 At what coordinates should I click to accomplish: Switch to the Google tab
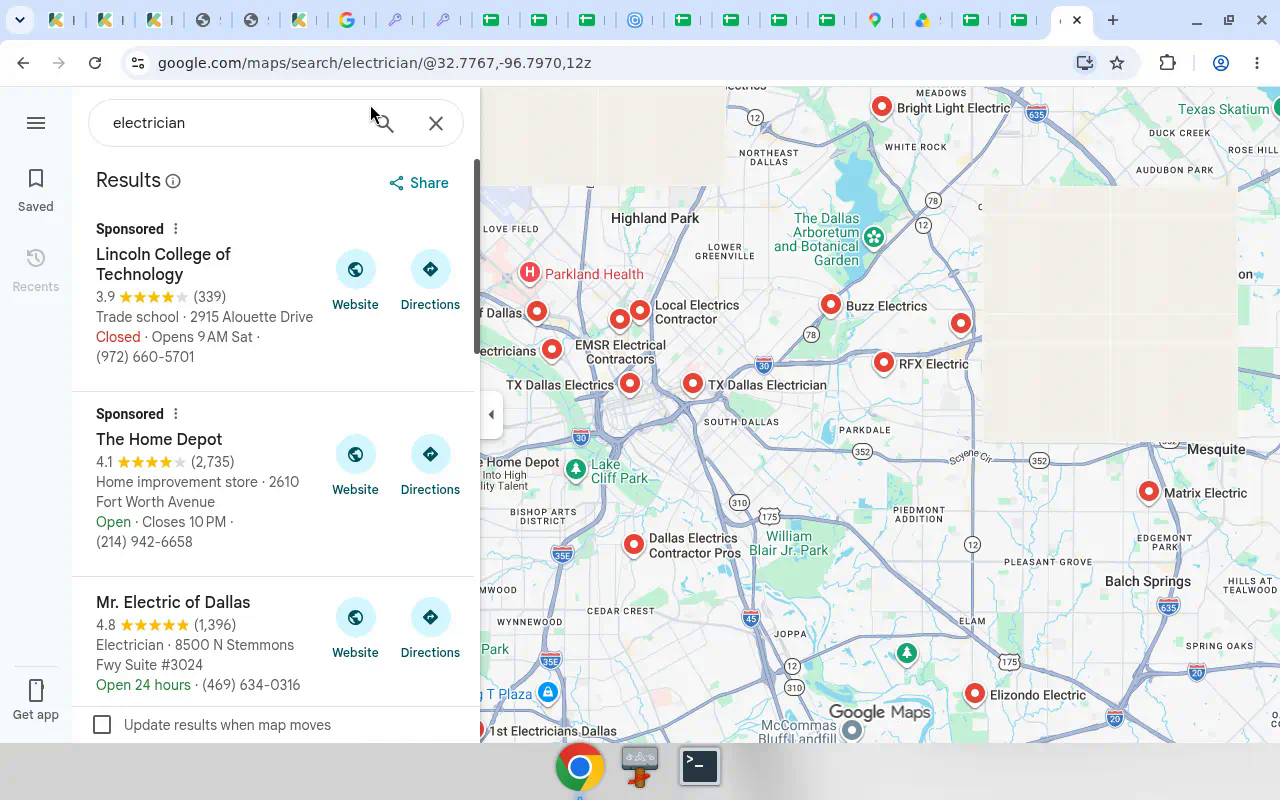tap(347, 20)
